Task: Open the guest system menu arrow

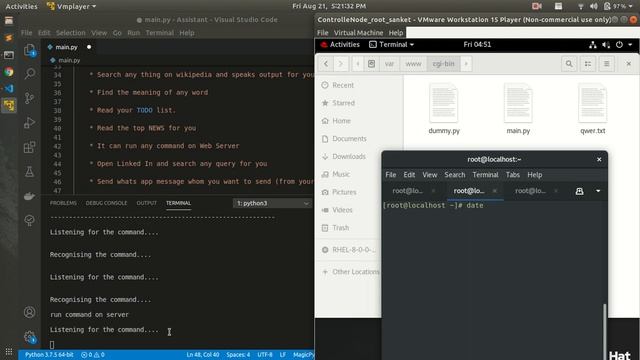Action: 630,44
